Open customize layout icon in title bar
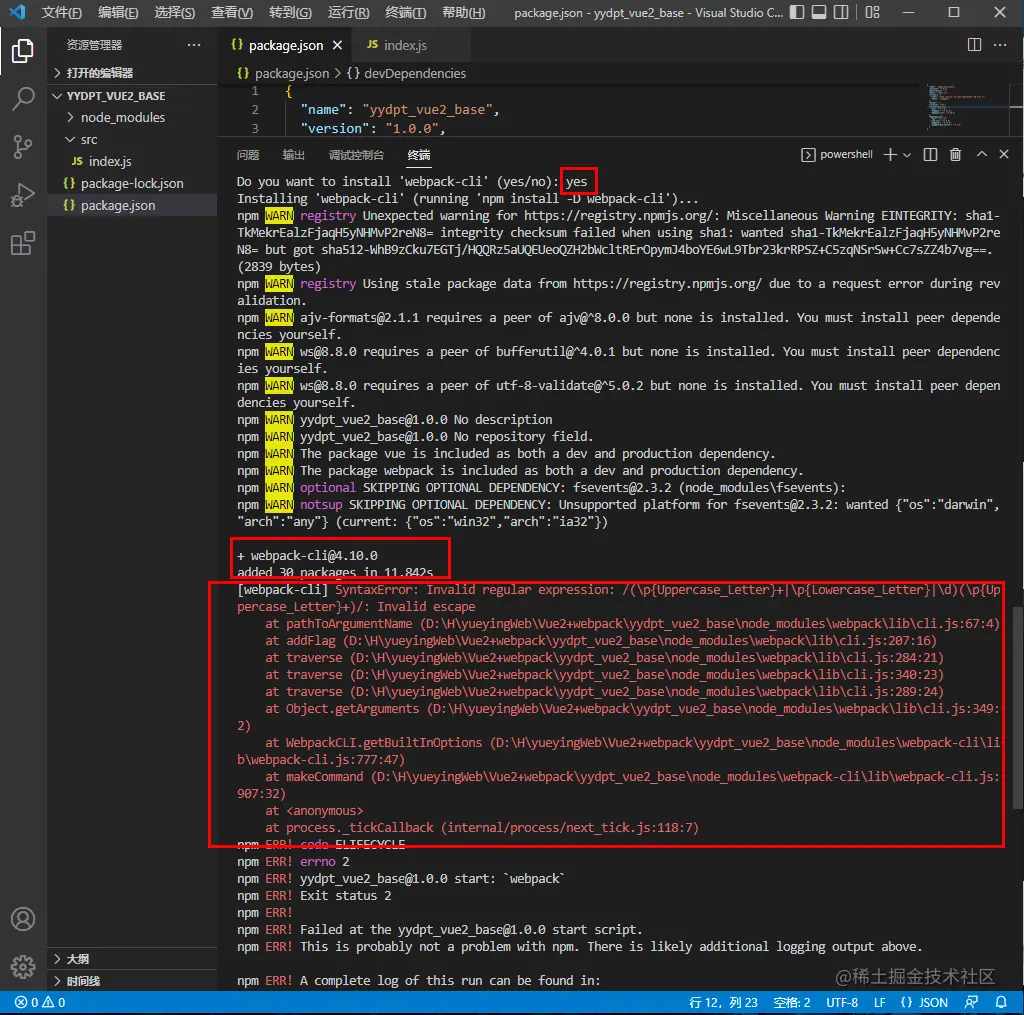The image size is (1024, 1015). coord(872,12)
